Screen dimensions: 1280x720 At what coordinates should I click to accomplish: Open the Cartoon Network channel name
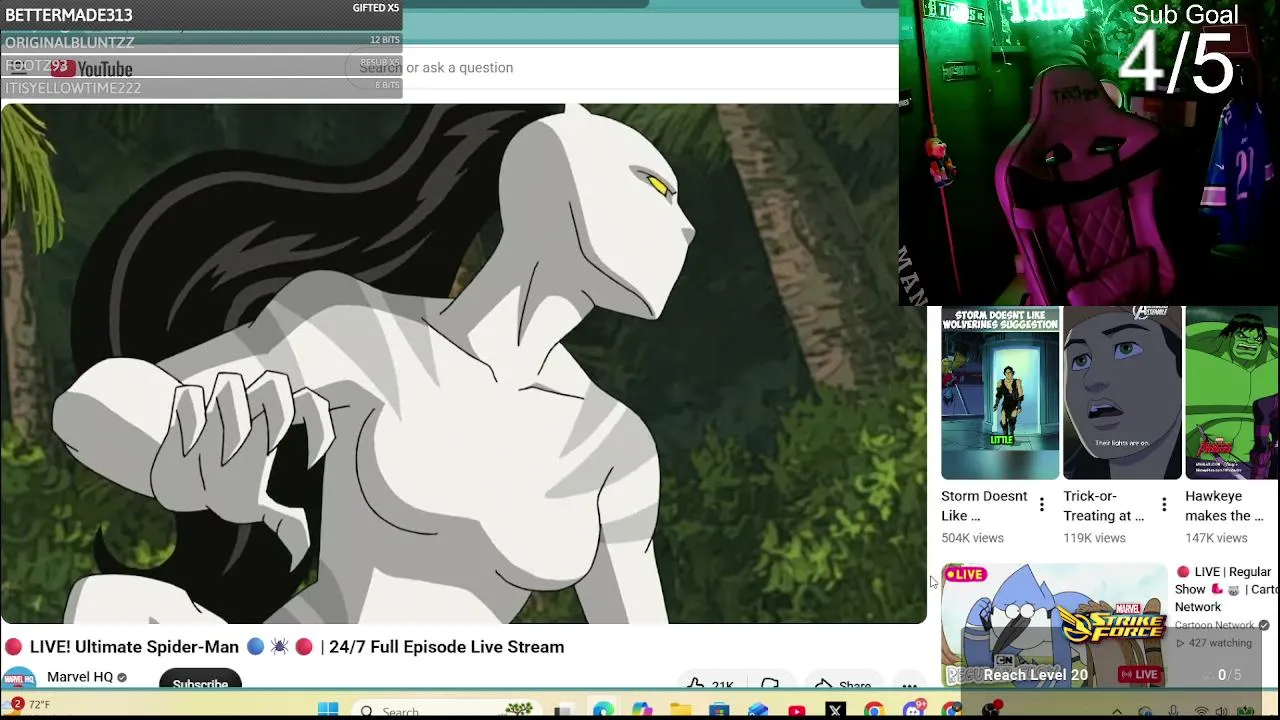[x=1214, y=625]
